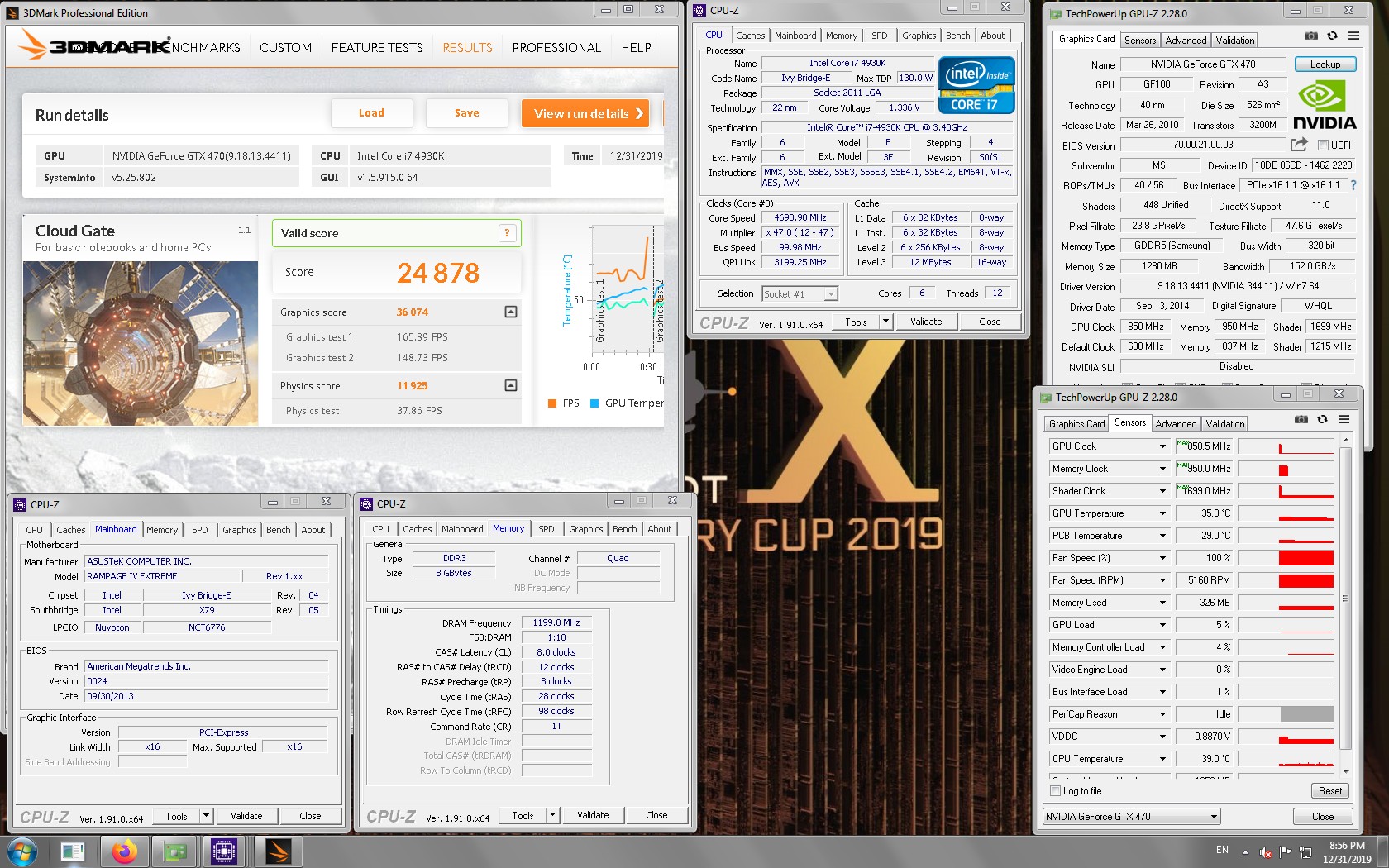Click the Cloud Gate benchmark thumbnail
Image resolution: width=1389 pixels, height=868 pixels.
pos(141,344)
